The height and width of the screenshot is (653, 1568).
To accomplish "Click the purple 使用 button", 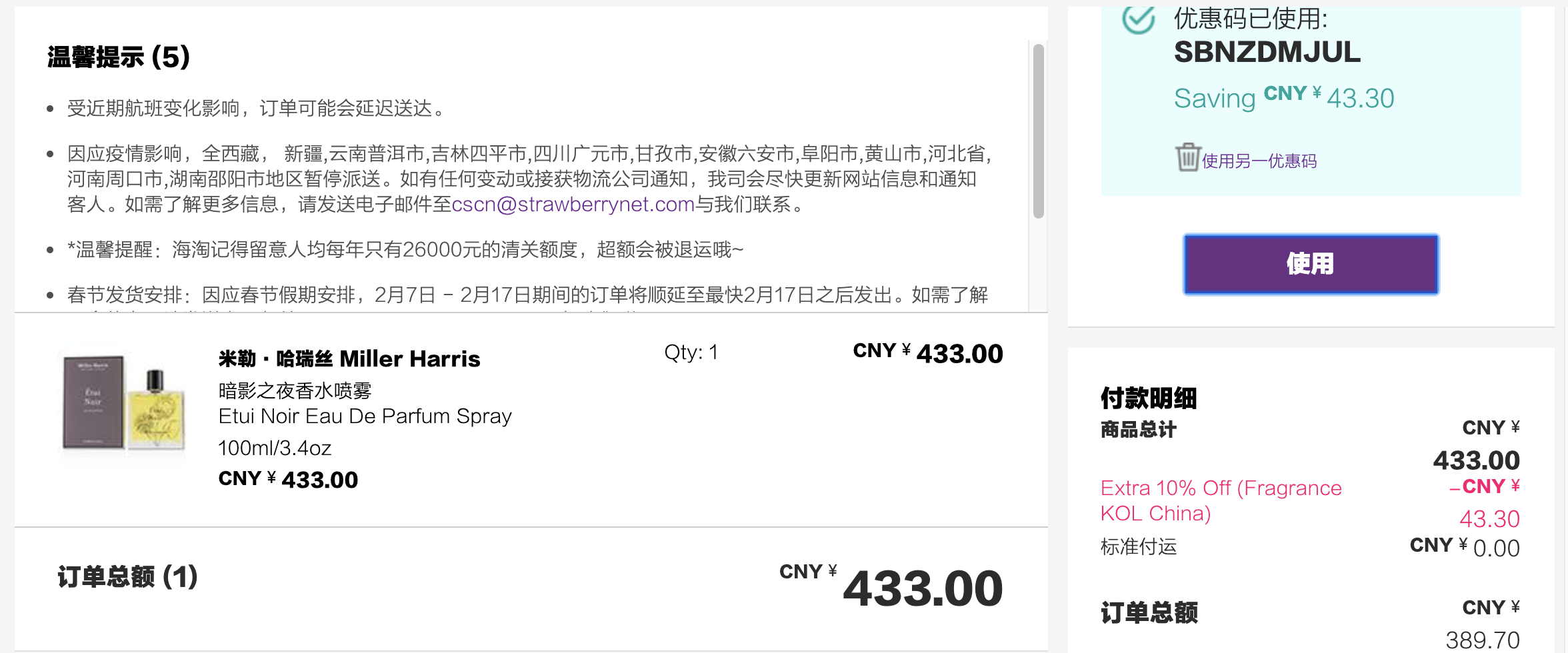I will (x=1311, y=264).
